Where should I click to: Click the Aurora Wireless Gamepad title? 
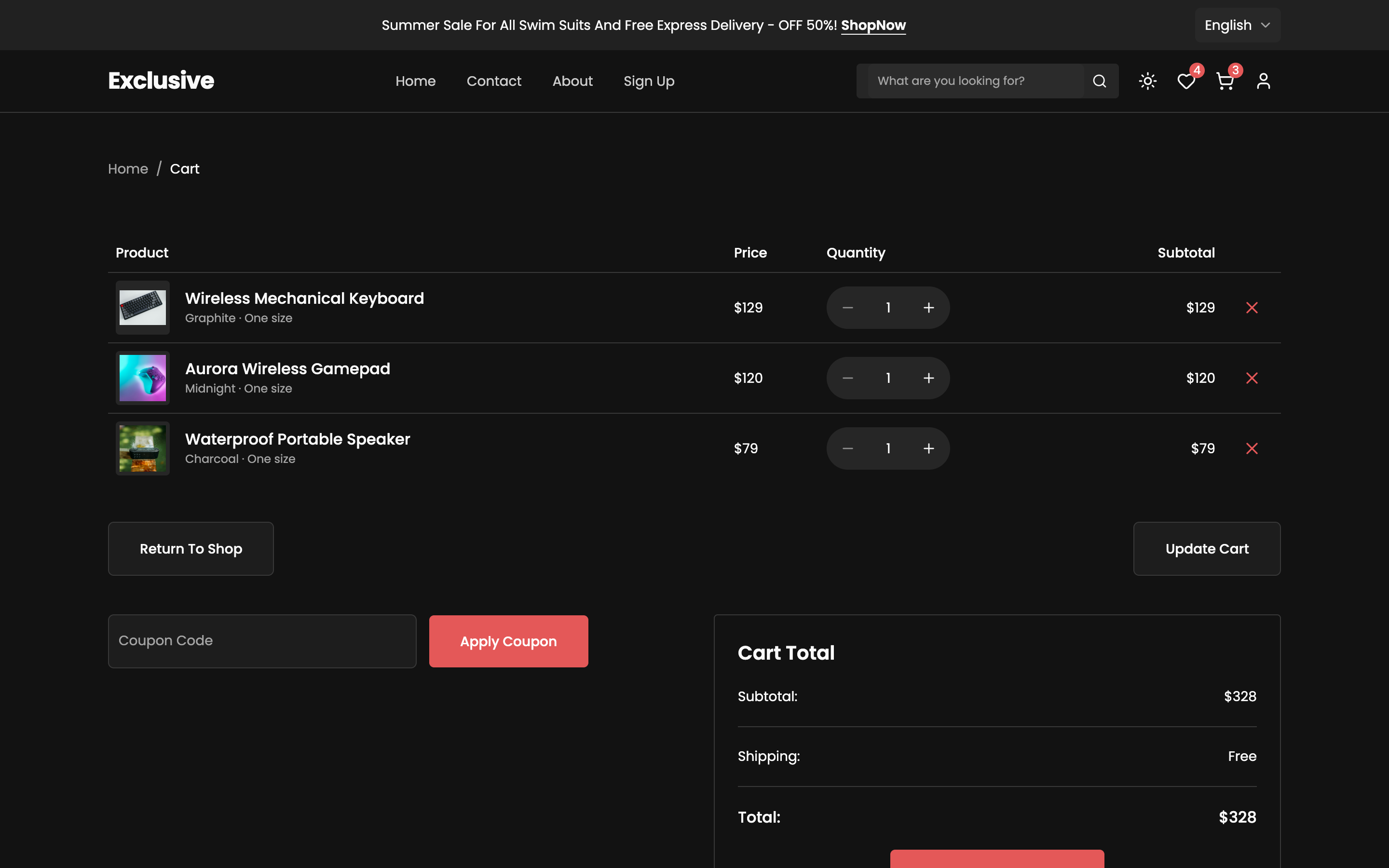(287, 368)
